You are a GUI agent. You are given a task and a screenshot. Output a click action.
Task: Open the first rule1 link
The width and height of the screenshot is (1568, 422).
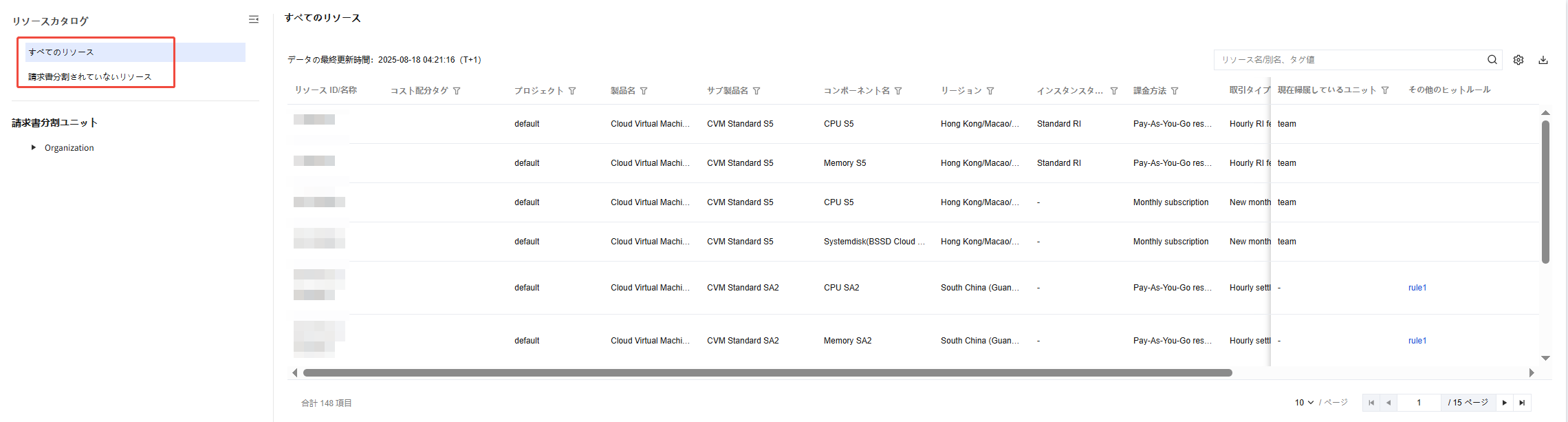pyautogui.click(x=1417, y=288)
